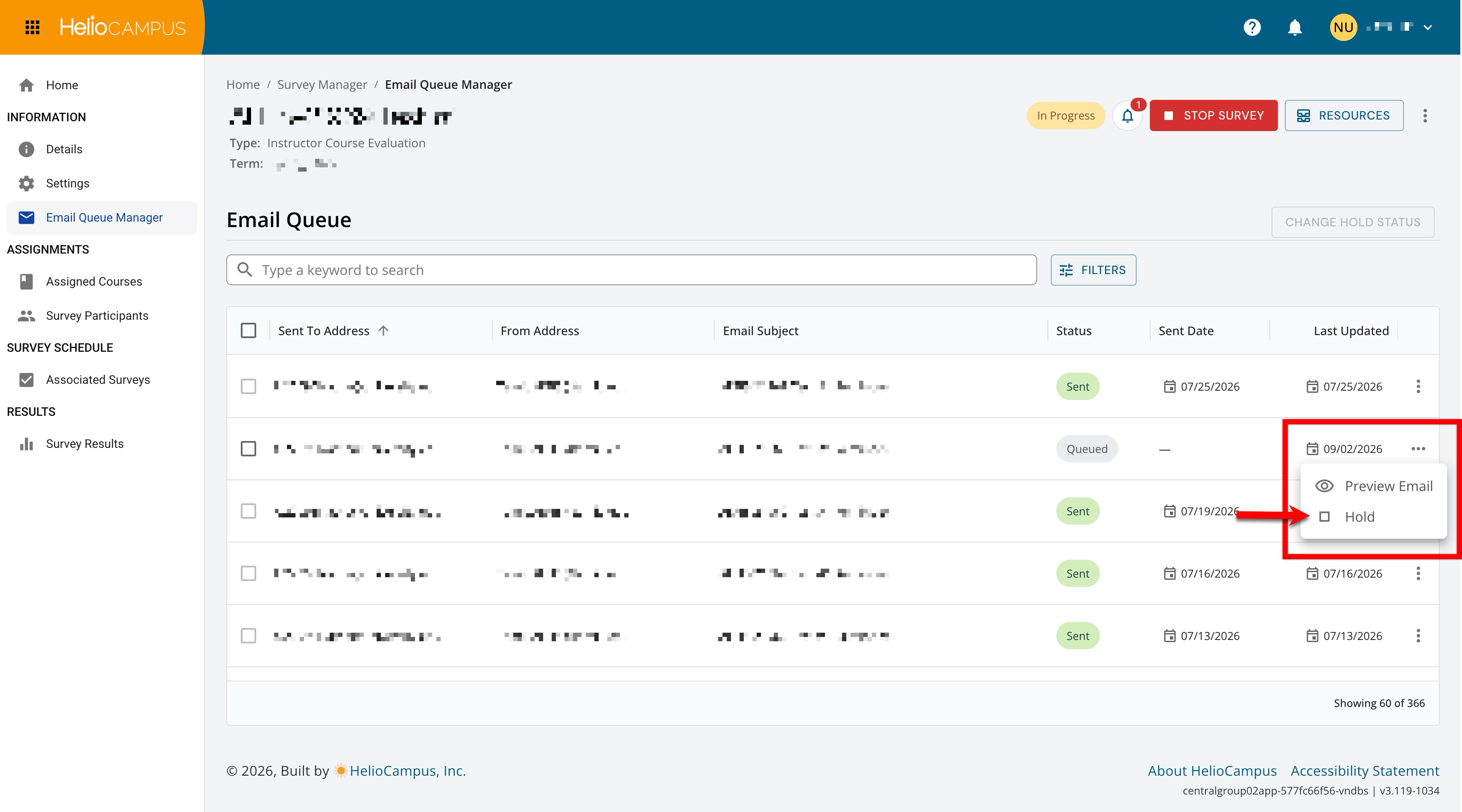Screen dimensions: 1462x812
Task: Open row actions for 07/13/2026 email
Action: coord(1418,636)
